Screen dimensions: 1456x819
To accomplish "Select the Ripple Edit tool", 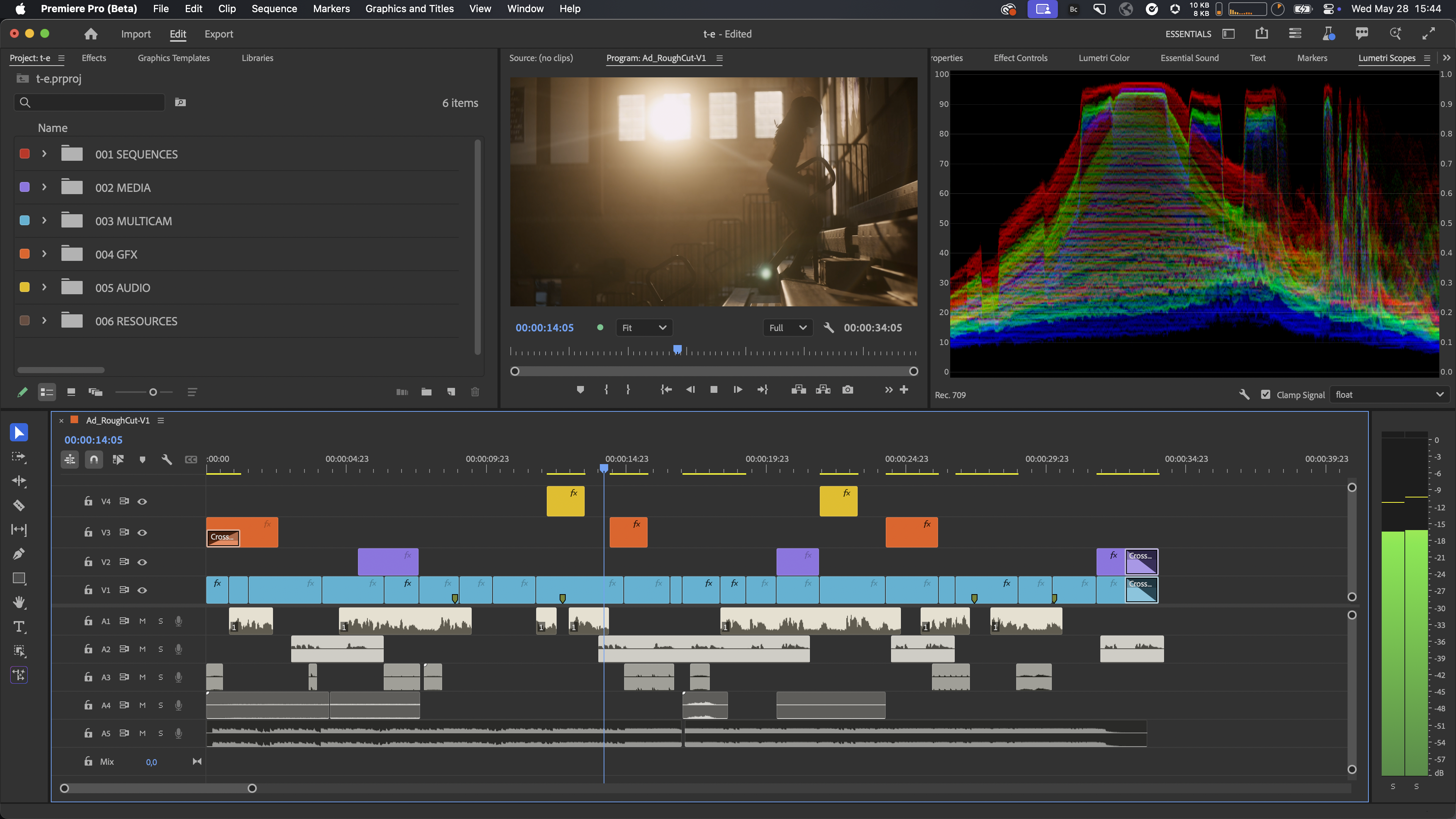I will tap(19, 481).
